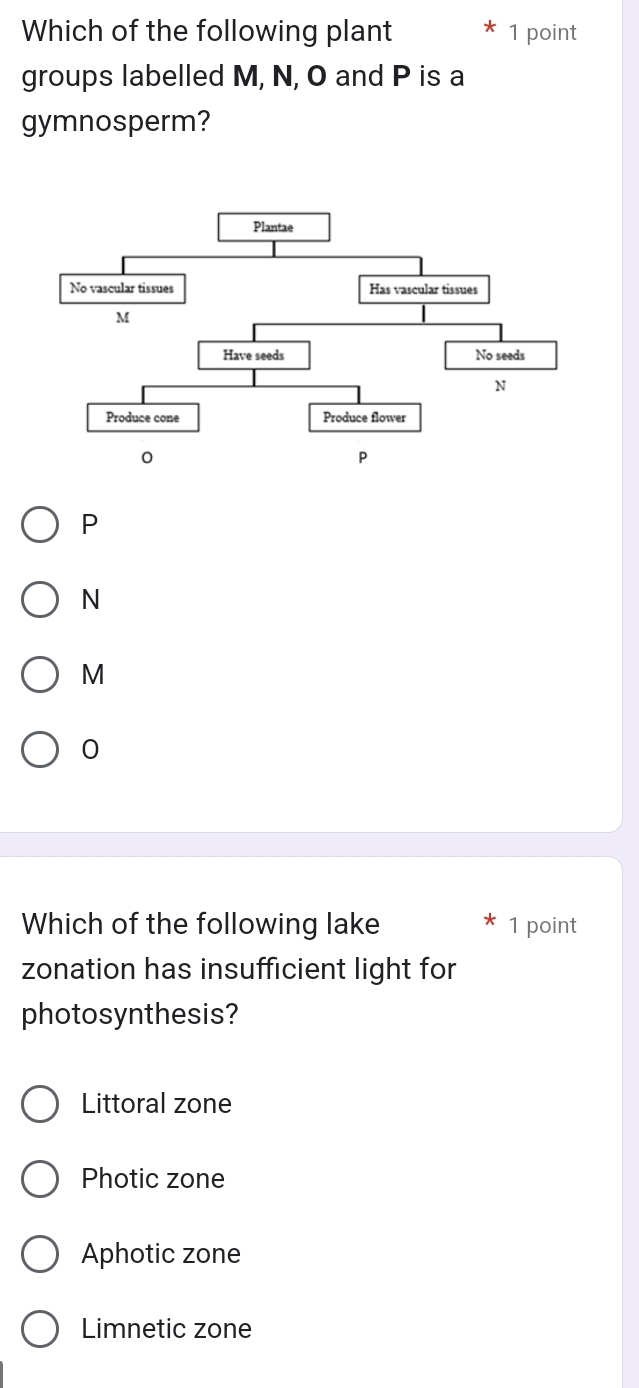
Task: Click the 'No vascular tissues' diagram box
Action: coord(121,289)
